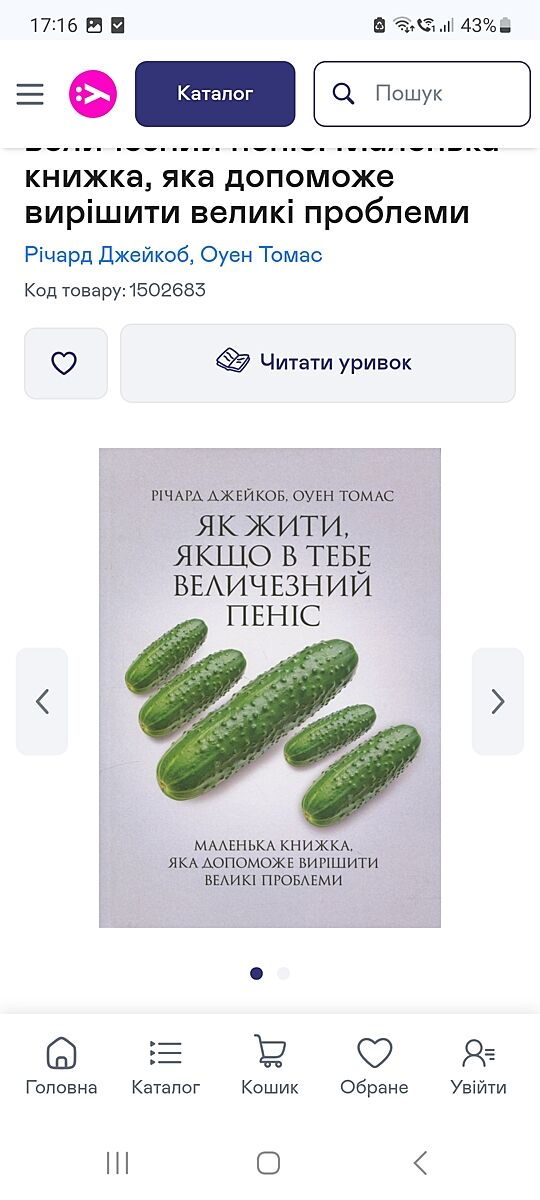Open Каталог tab in bottom navigation
This screenshot has height=1200, width=540.
click(166, 1066)
